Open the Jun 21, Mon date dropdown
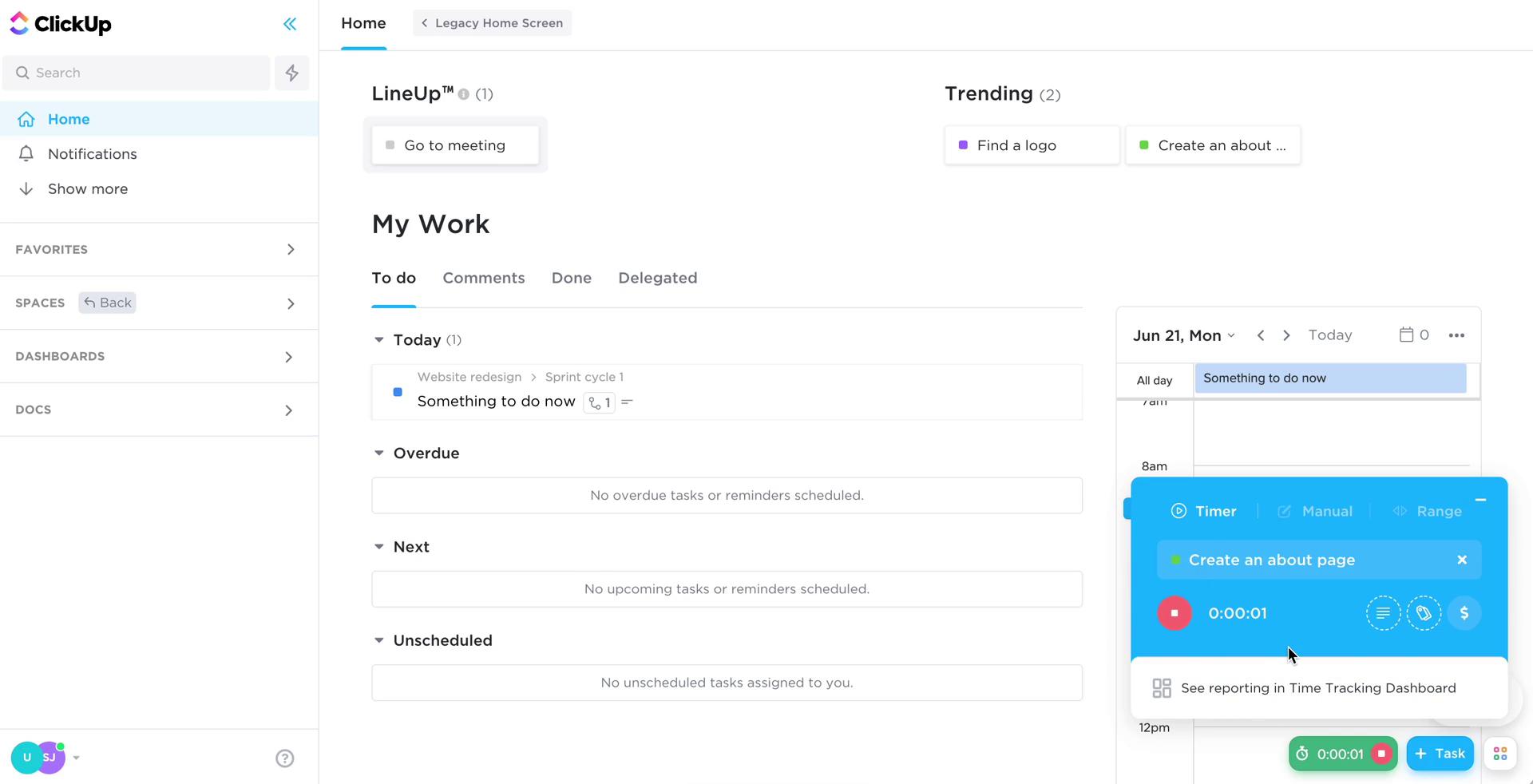This screenshot has width=1533, height=784. point(1184,335)
